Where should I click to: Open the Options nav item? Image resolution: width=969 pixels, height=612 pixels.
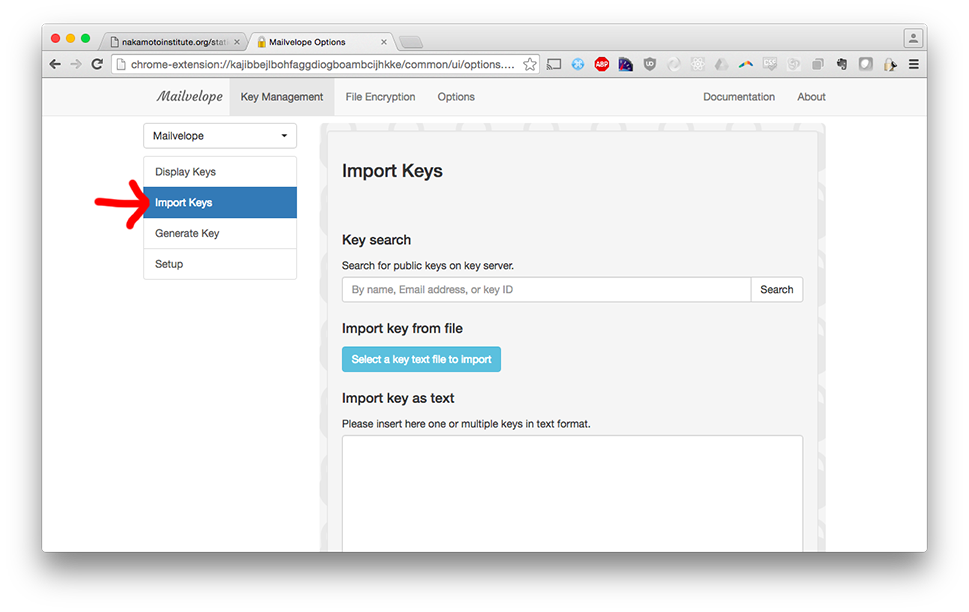(x=456, y=97)
